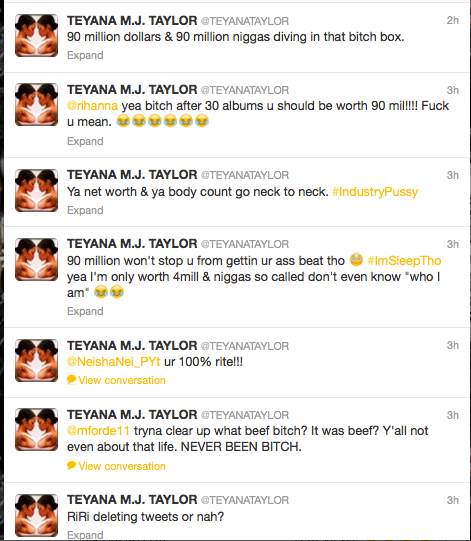
Task: Expand the tweet mentioning @rihanna
Action: (x=85, y=141)
